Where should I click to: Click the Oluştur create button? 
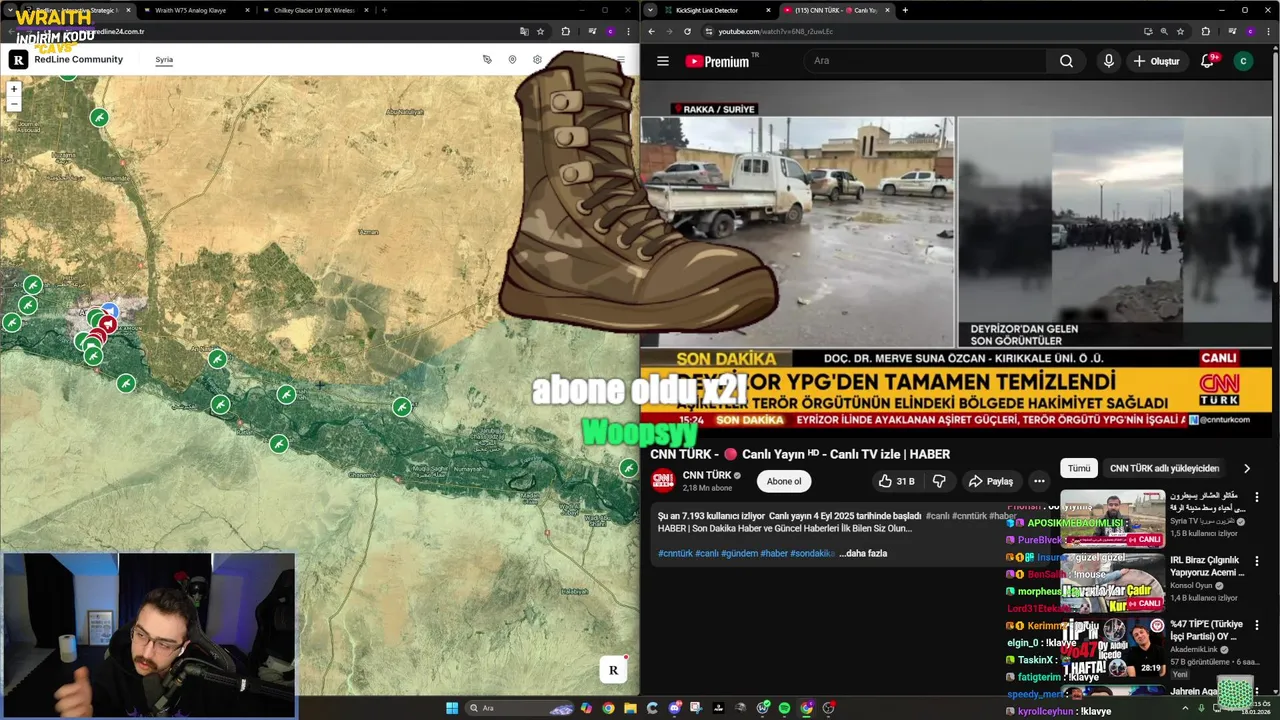pyautogui.click(x=1156, y=61)
